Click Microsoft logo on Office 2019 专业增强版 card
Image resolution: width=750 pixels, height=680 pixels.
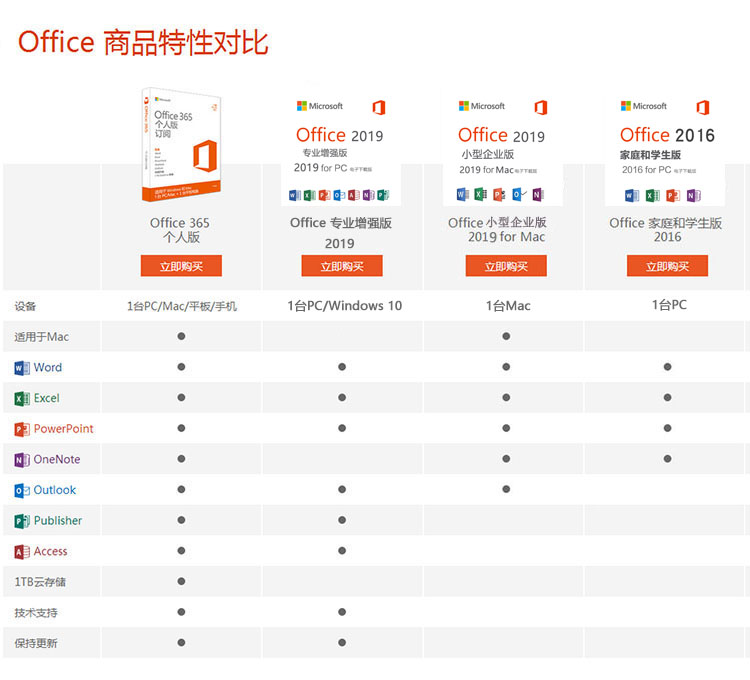320,106
